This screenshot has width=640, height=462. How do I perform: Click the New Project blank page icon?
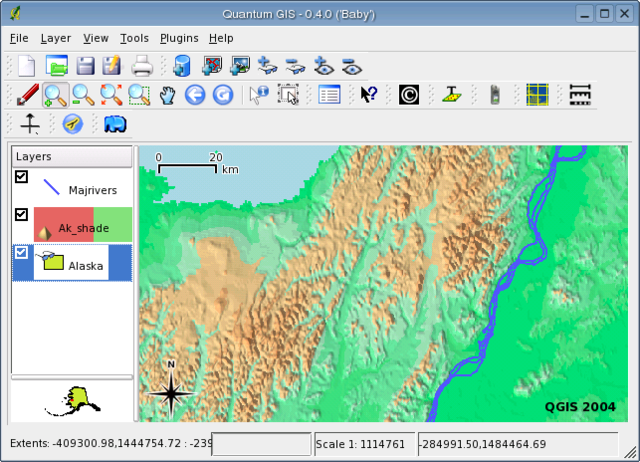(x=27, y=67)
